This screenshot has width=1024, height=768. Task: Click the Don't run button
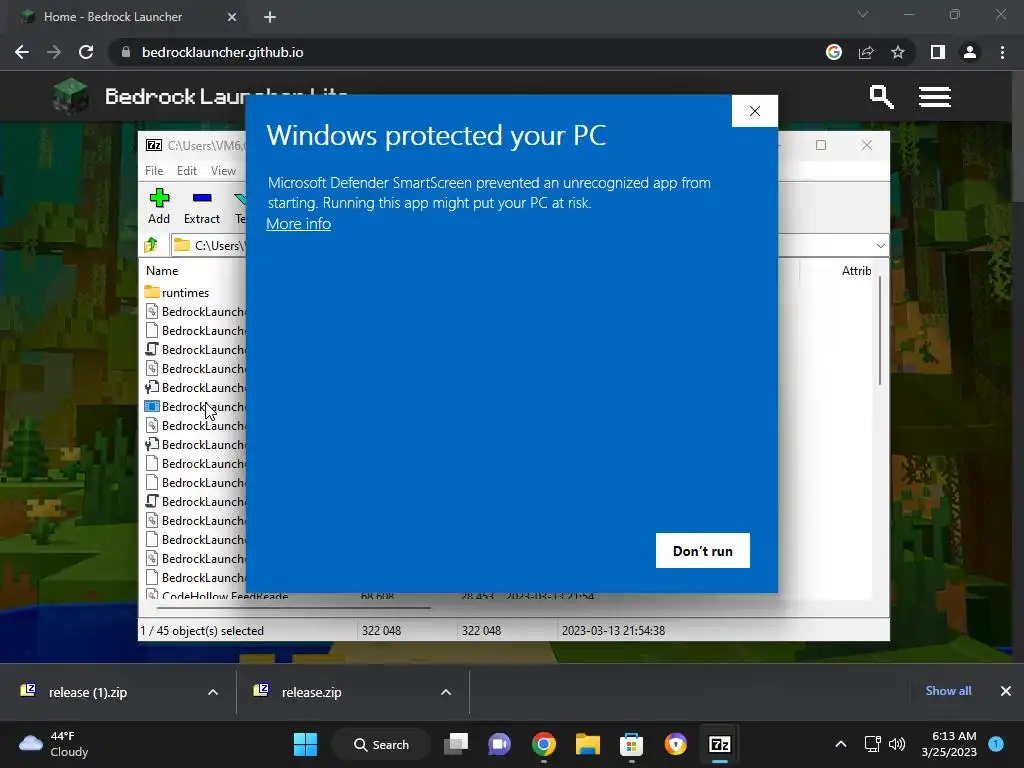pyautogui.click(x=703, y=551)
